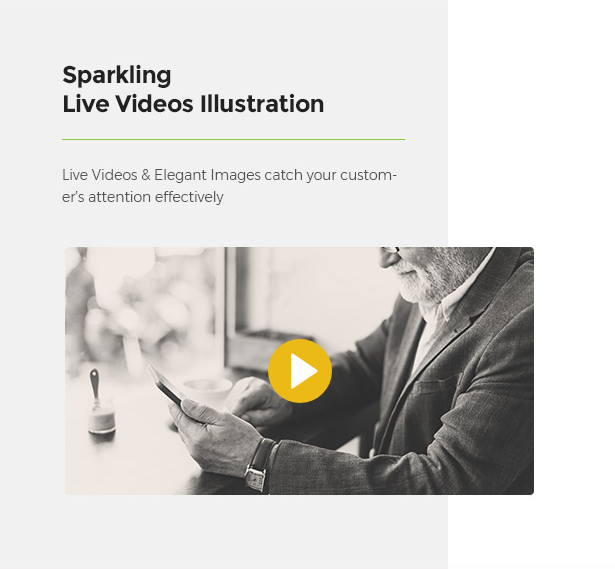Viewport: 615px width, 569px height.
Task: Click the jacket chest pocket in the photo
Action: pyautogui.click(x=437, y=386)
